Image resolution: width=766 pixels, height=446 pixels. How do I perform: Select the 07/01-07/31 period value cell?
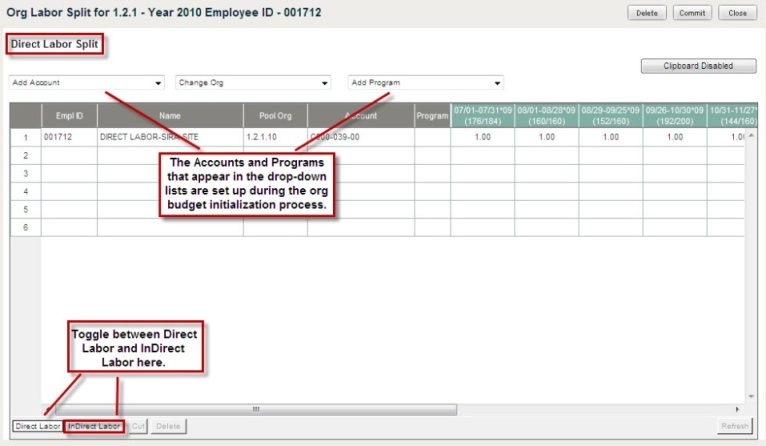point(482,137)
